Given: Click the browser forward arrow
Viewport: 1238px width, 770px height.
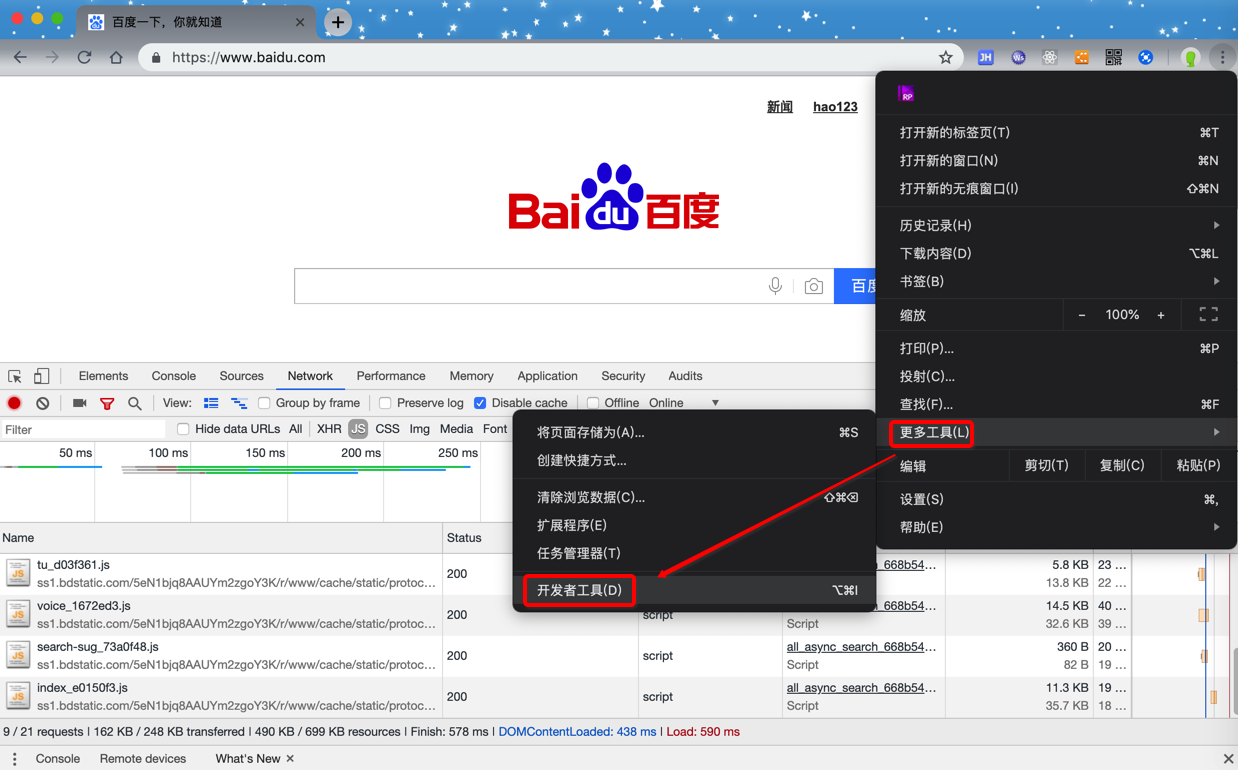Looking at the screenshot, I should pyautogui.click(x=52, y=57).
